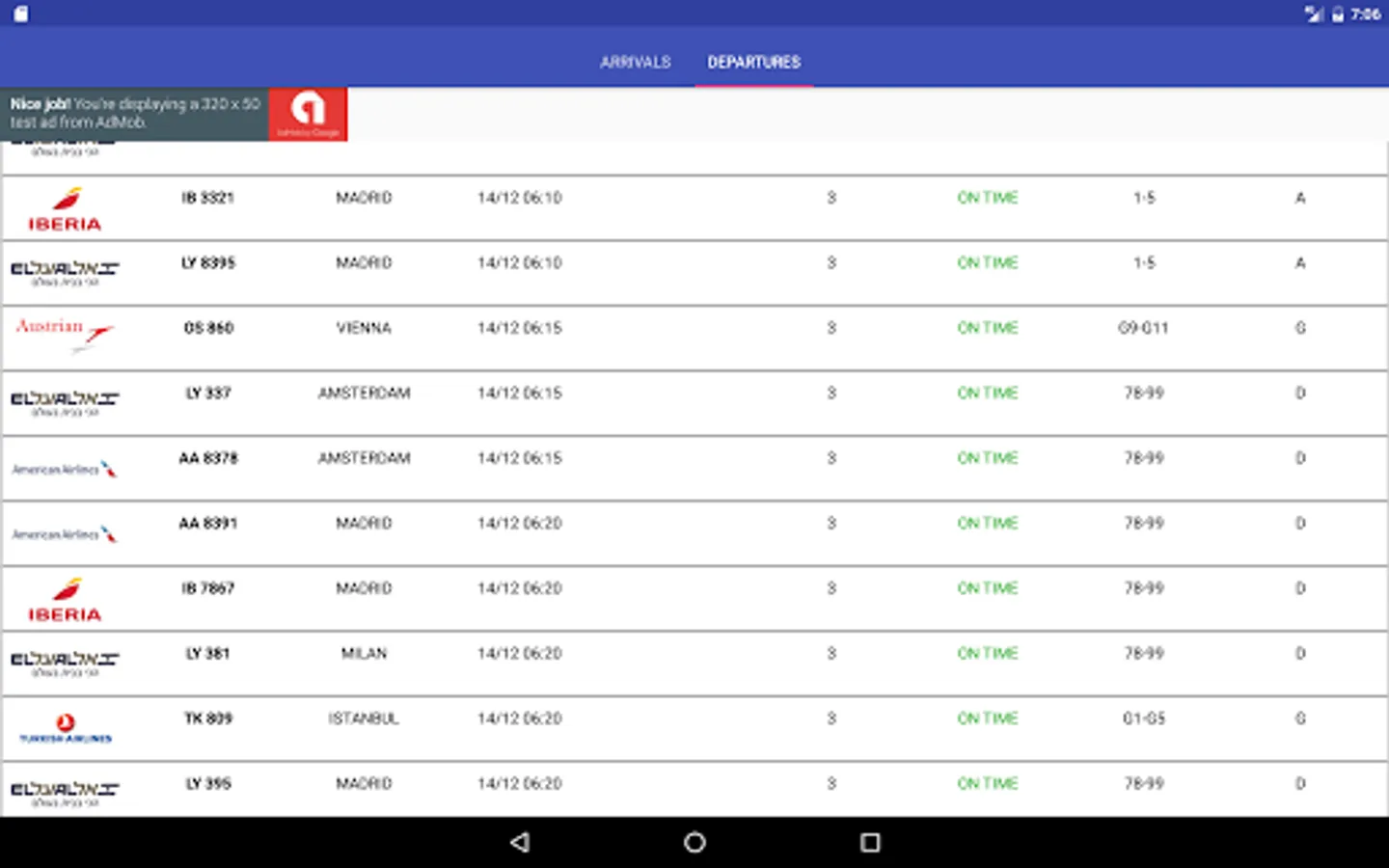Select flight number LY 381
The image size is (1389, 868).
pos(208,653)
